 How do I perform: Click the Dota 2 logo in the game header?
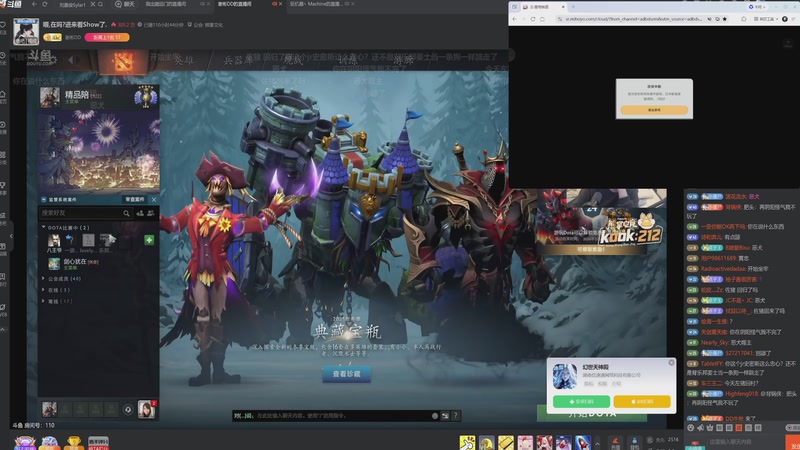122,62
